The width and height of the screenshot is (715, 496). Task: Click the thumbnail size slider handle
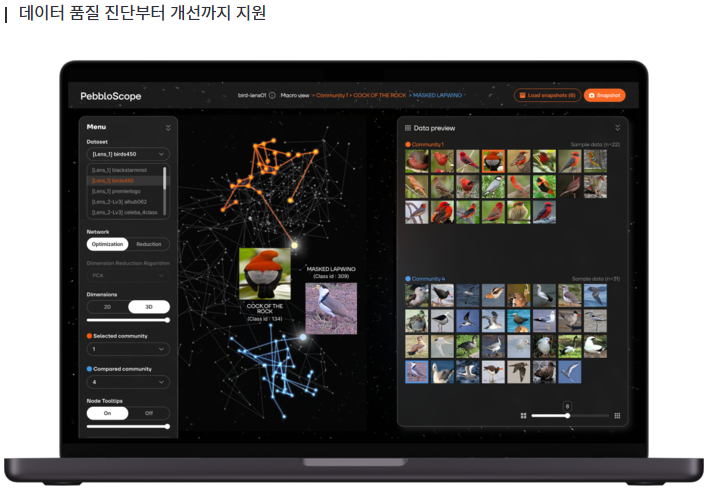567,415
